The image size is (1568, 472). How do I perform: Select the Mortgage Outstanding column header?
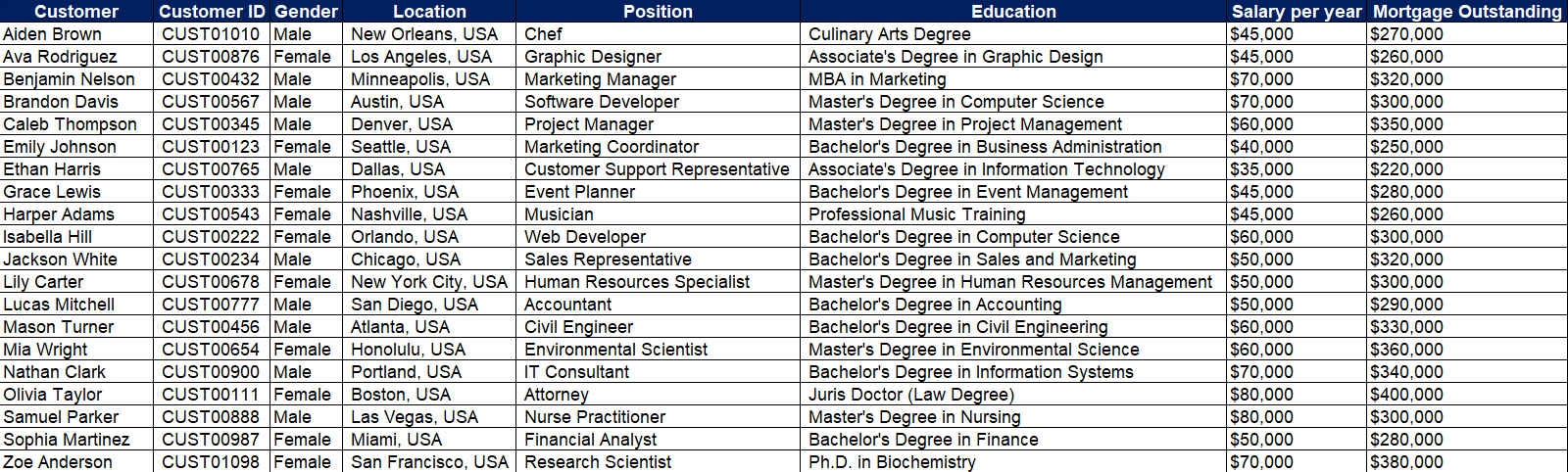pos(1467,12)
